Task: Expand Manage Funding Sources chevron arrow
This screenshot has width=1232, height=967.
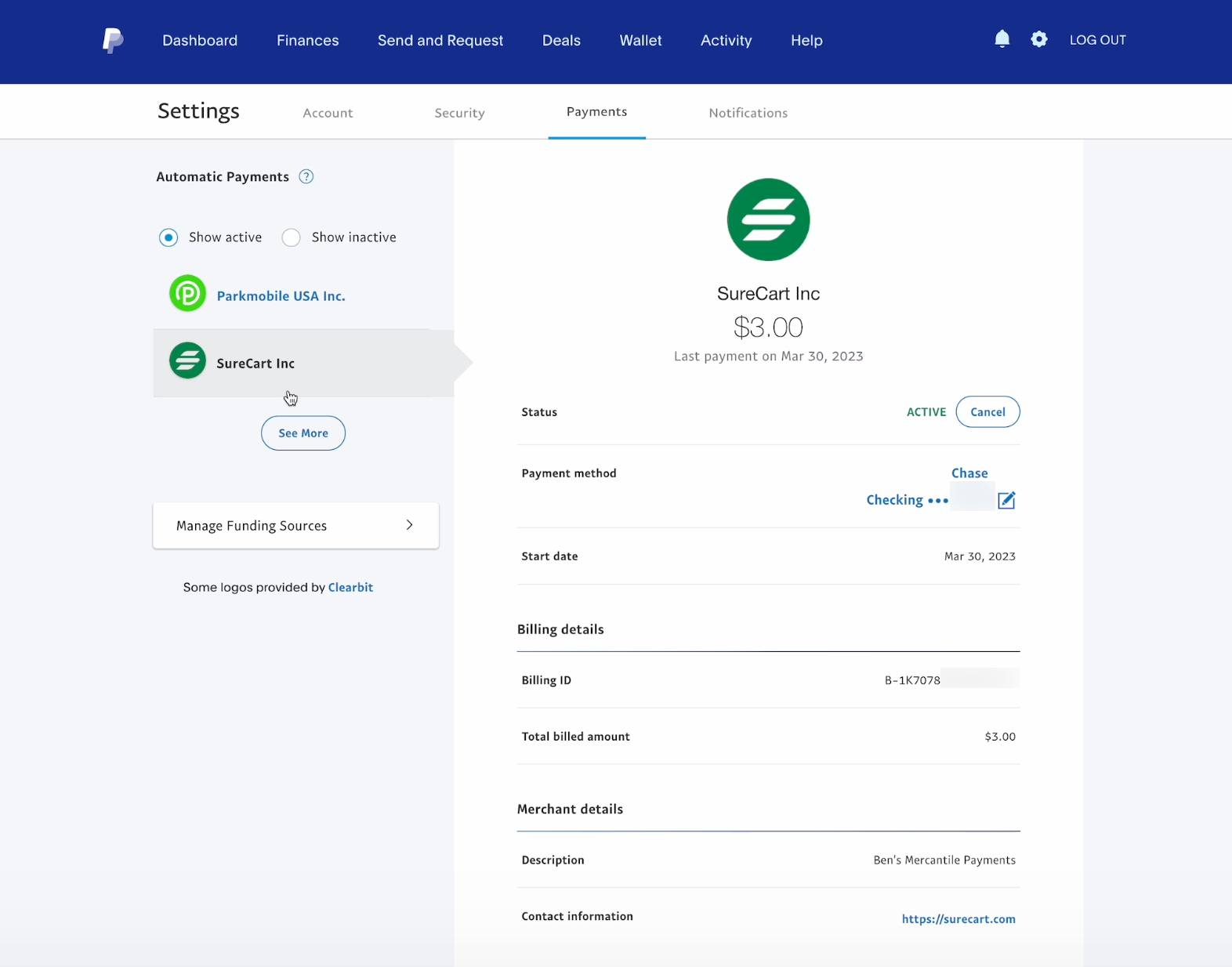Action: click(x=409, y=525)
